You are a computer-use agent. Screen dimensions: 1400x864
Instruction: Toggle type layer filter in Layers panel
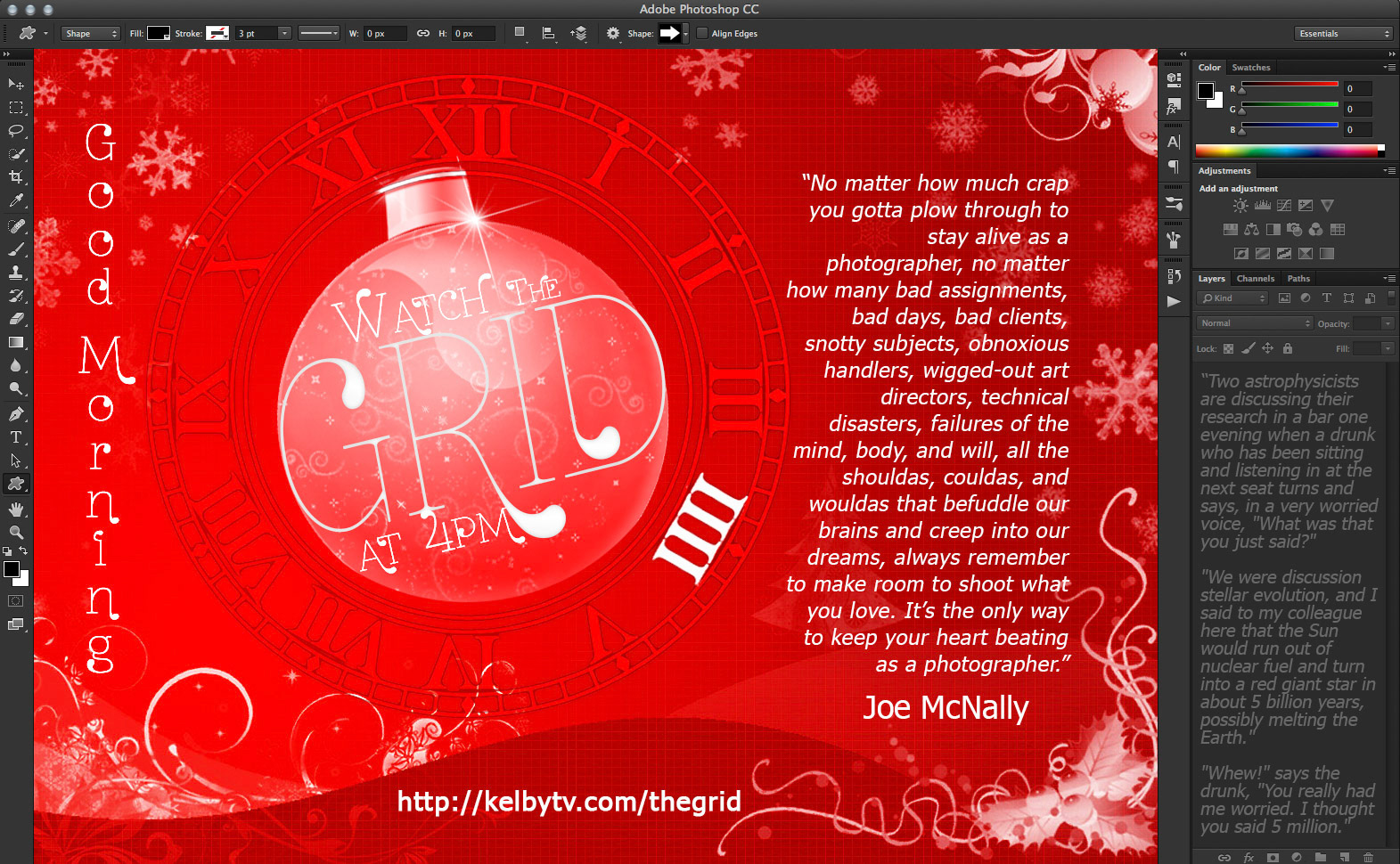click(x=1327, y=298)
